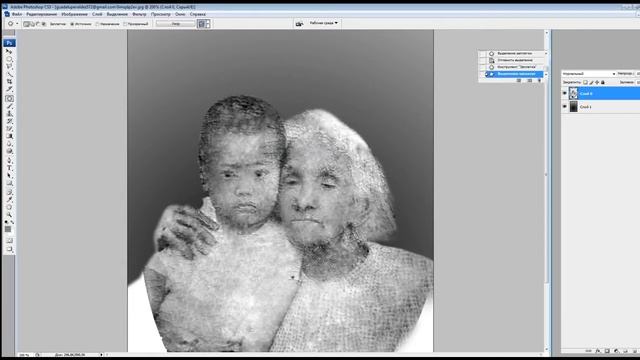Click the foreground color swatch

click(x=8, y=229)
